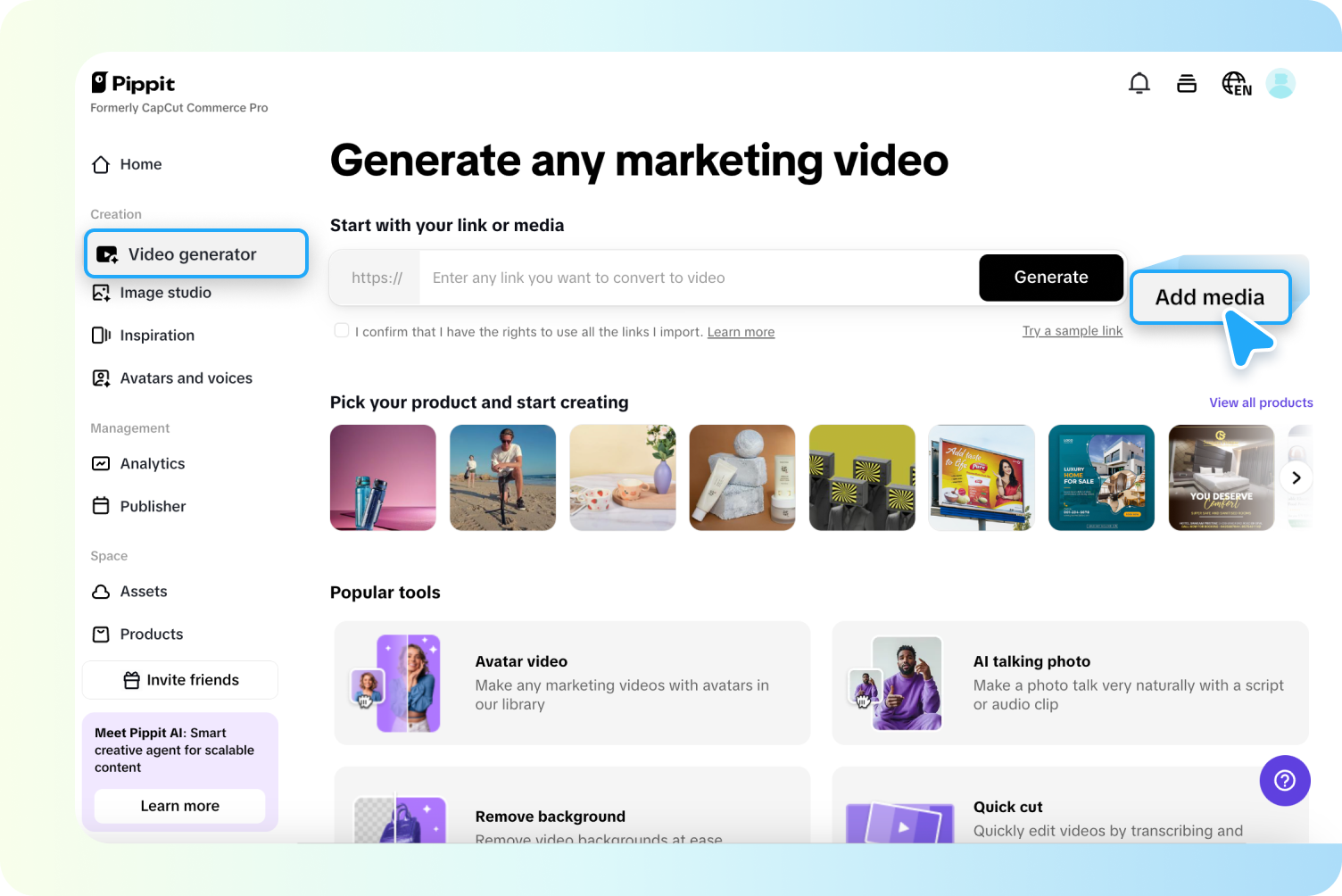This screenshot has width=1342, height=896.
Task: Expand more products with the right arrow
Action: tap(1296, 477)
